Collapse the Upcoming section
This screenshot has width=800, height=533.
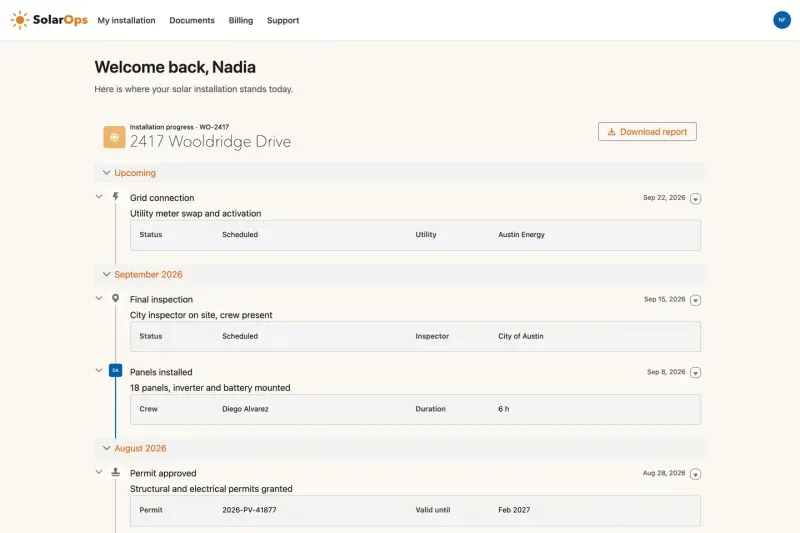(106, 172)
